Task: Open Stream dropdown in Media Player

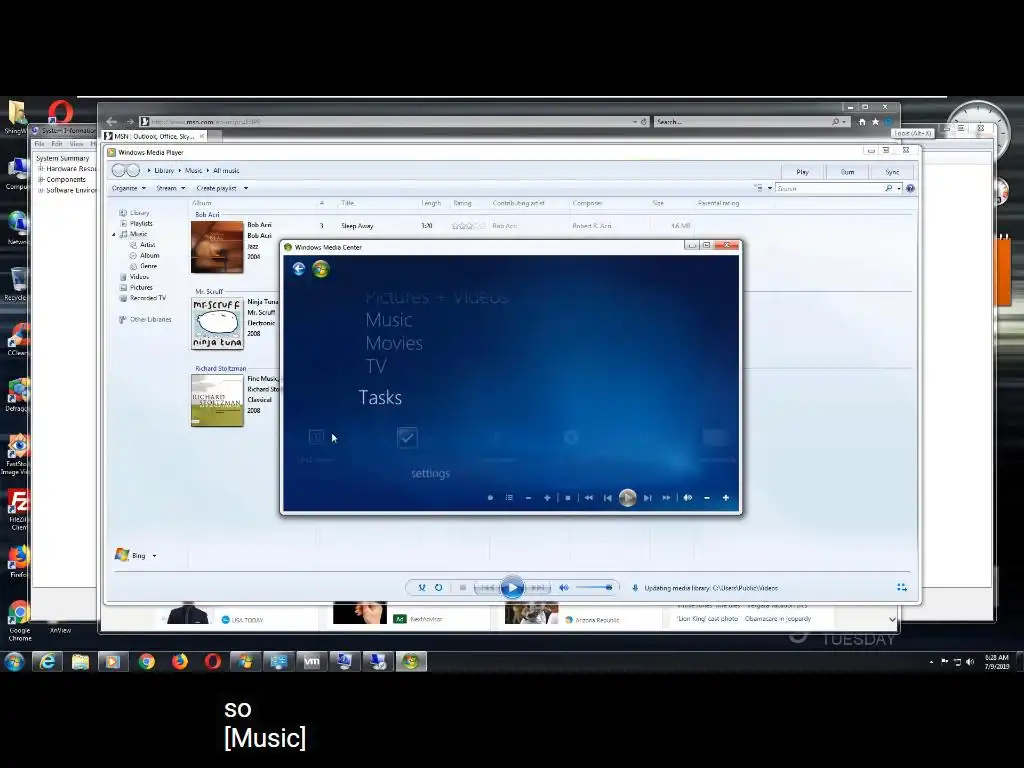Action: 170,188
